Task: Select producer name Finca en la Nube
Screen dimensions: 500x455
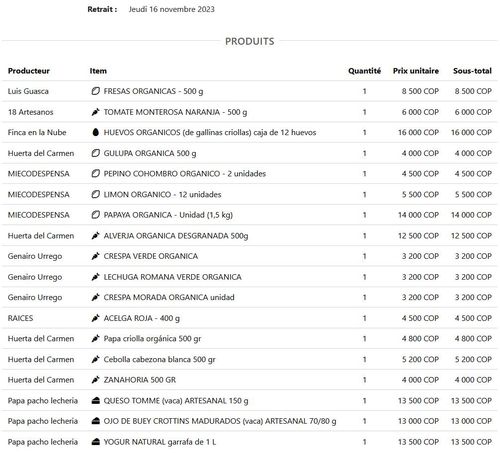Action: click(37, 132)
